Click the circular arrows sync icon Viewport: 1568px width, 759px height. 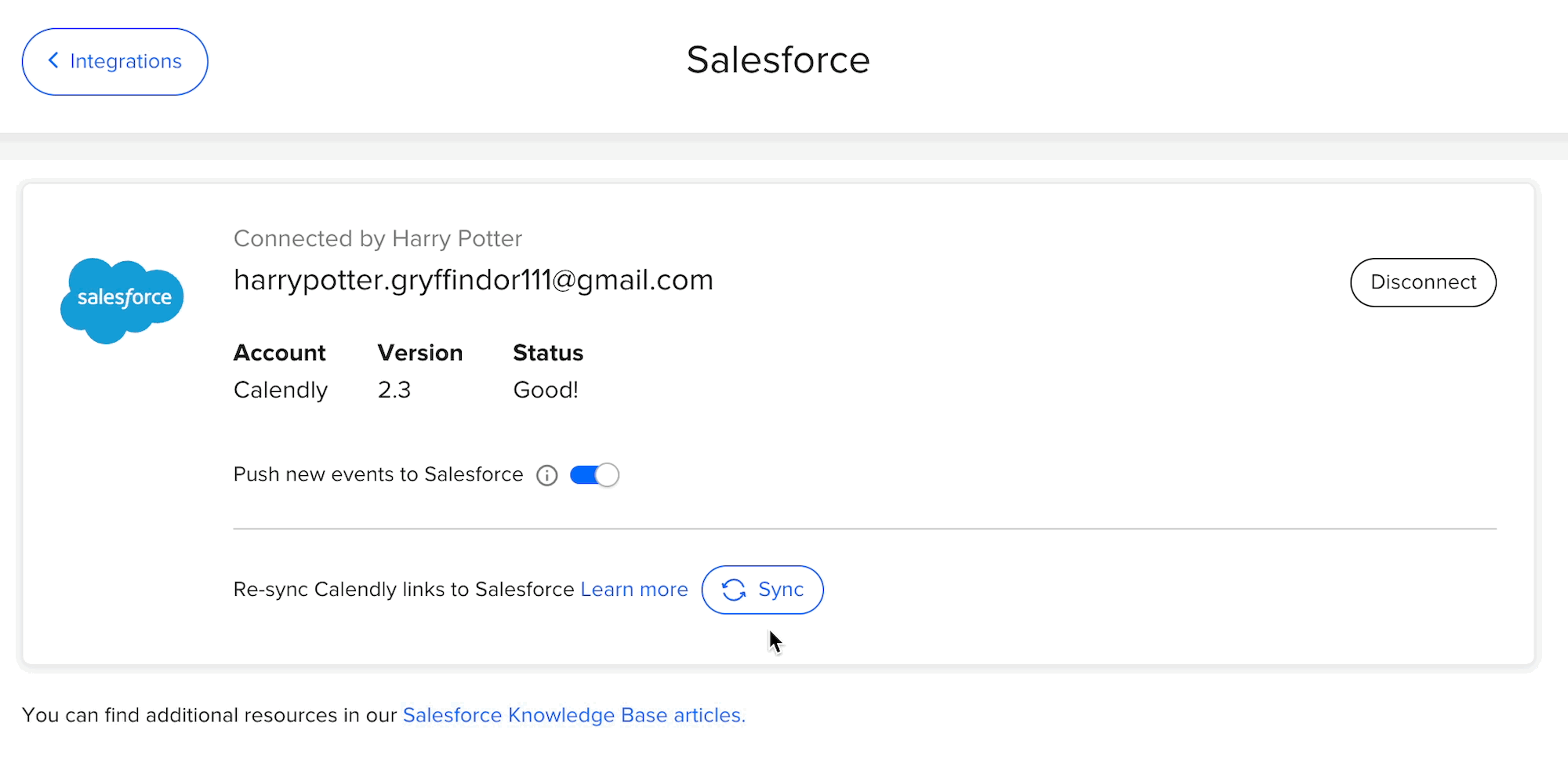click(x=734, y=590)
